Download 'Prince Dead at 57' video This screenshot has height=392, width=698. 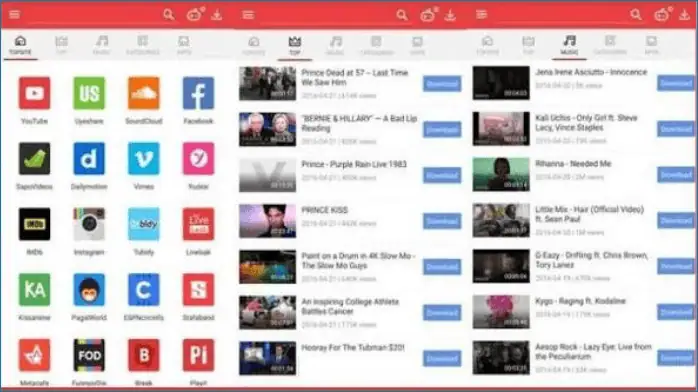pos(442,84)
